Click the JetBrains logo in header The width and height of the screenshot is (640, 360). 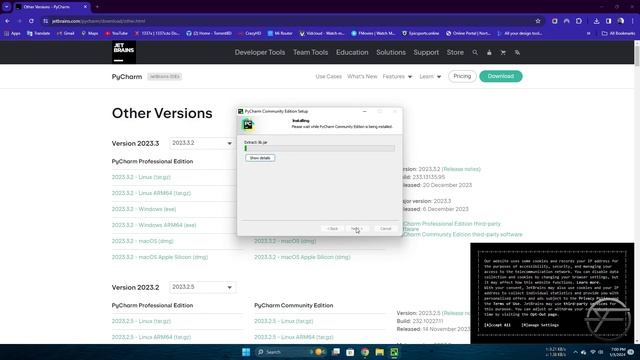tap(124, 52)
